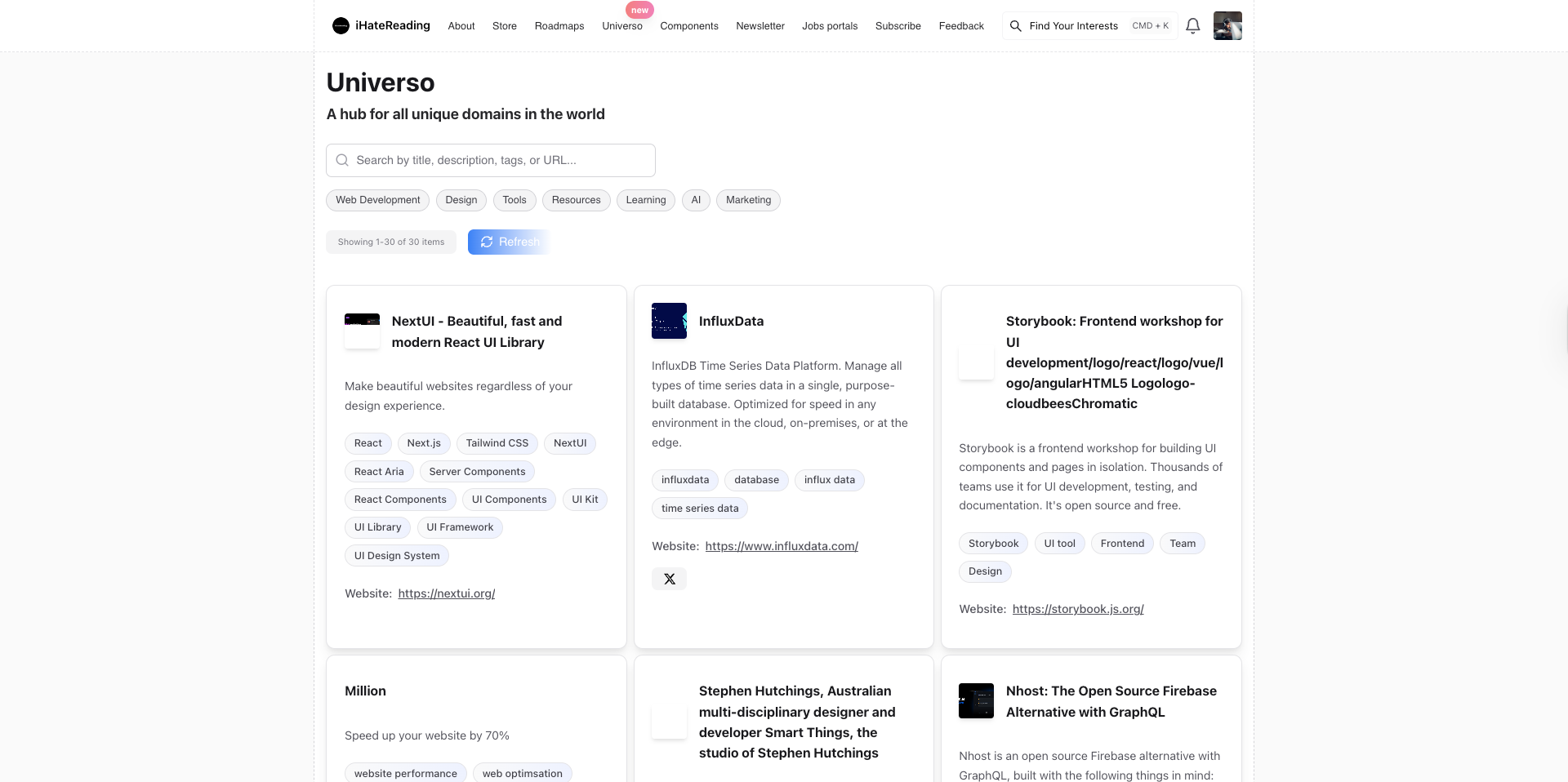Select the database tag
This screenshot has height=782, width=1568.
pyautogui.click(x=756, y=480)
